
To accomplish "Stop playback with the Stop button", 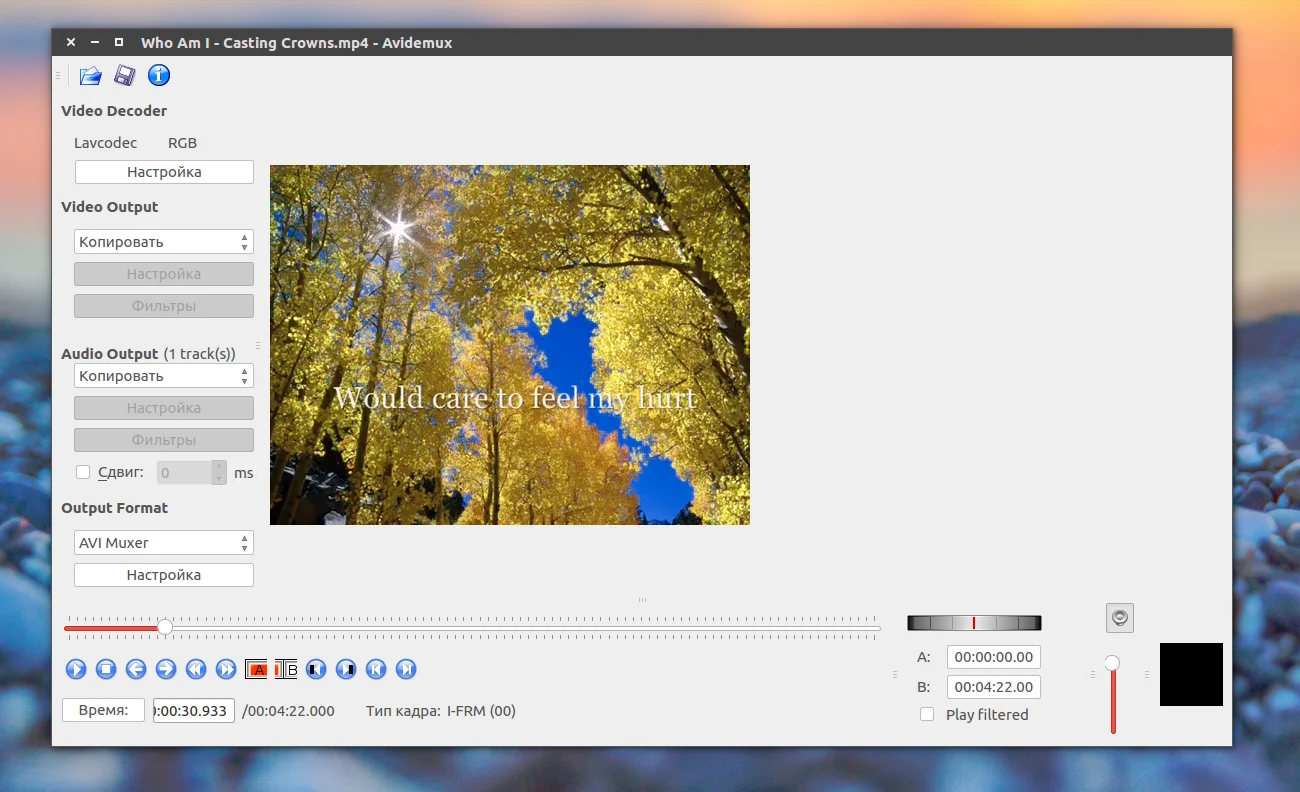I will 106,669.
